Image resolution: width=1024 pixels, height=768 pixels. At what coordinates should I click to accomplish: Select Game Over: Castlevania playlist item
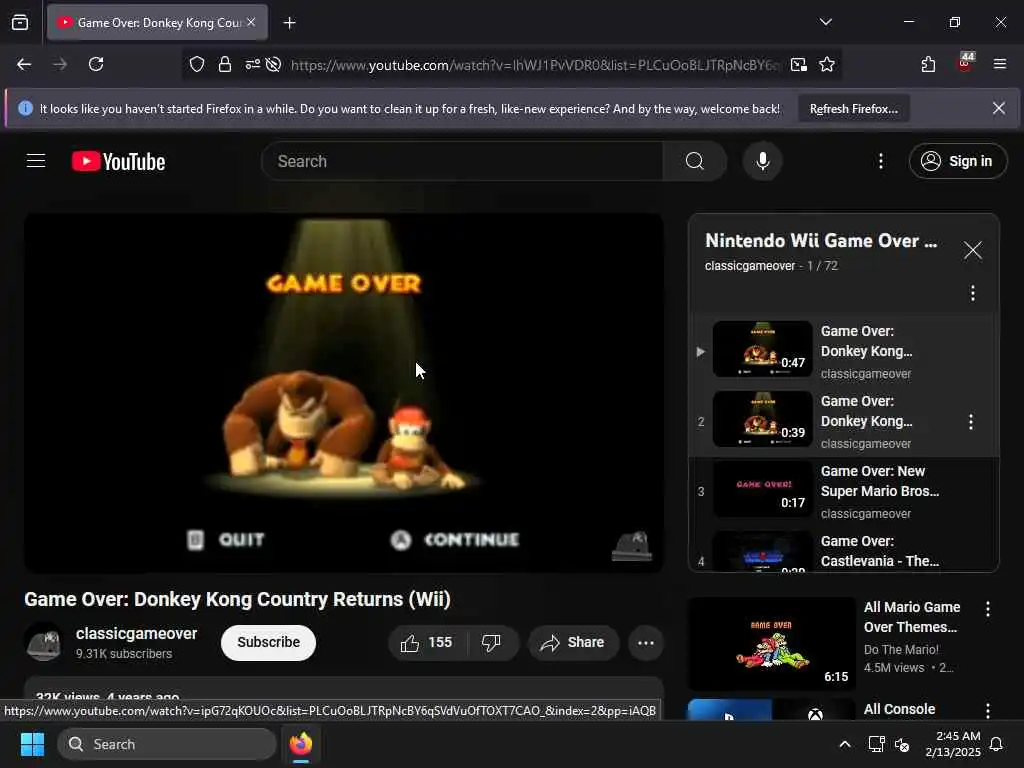tap(844, 551)
